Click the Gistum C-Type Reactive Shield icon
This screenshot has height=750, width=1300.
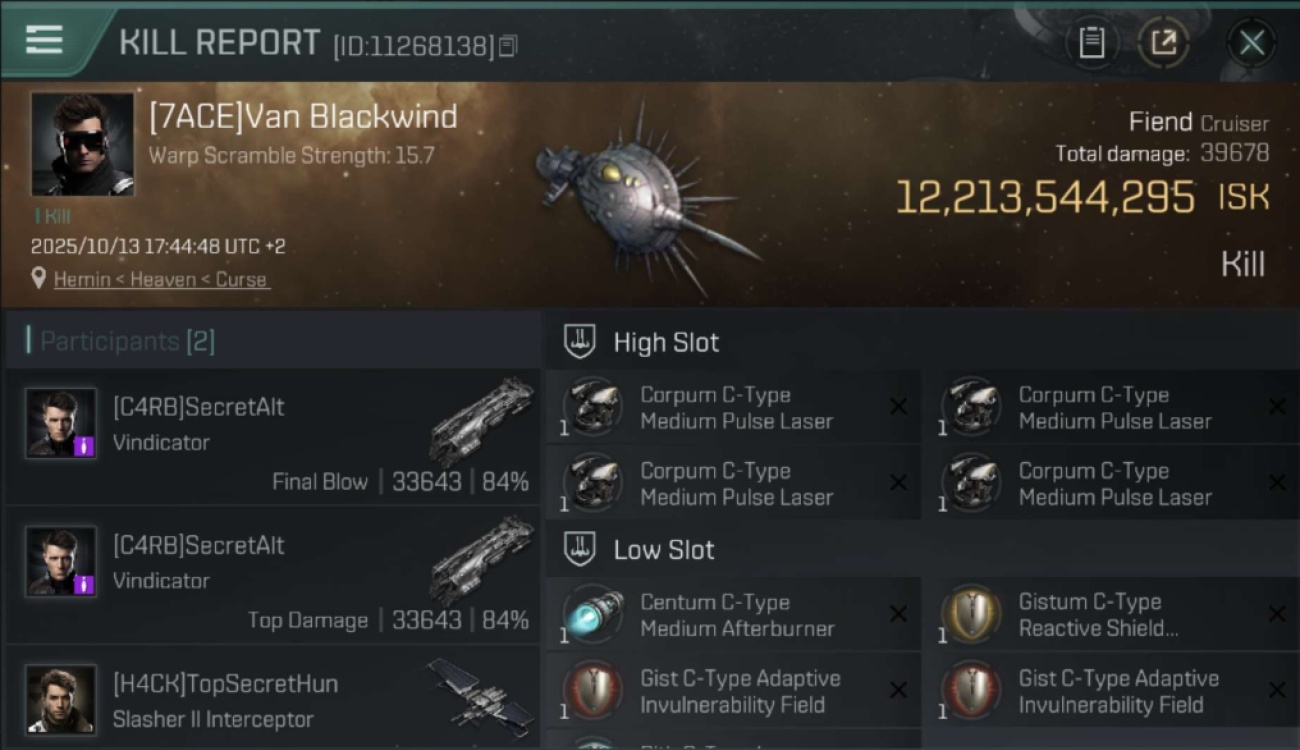pyautogui.click(x=971, y=615)
